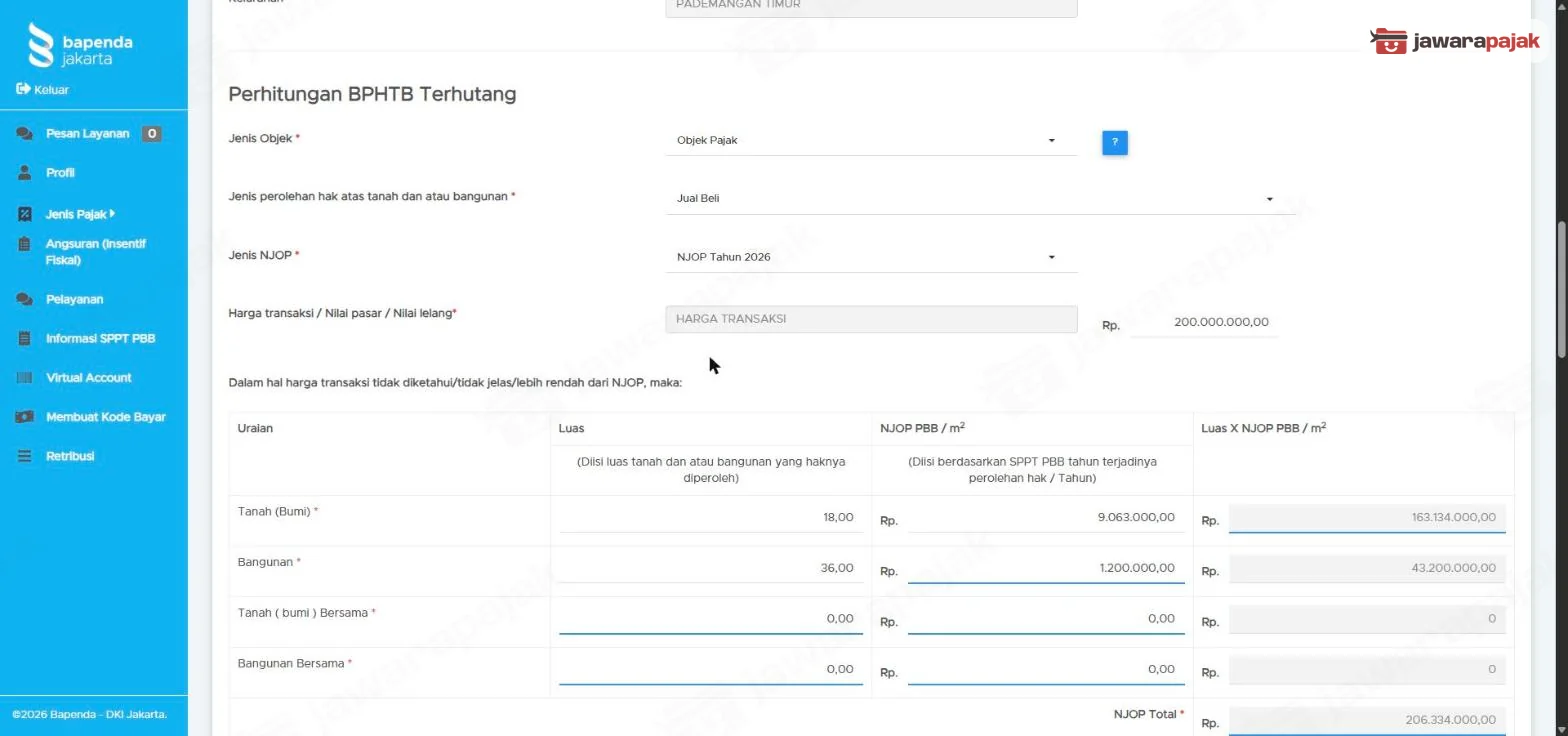This screenshot has width=1568, height=736.
Task: Open Angsuran (Insentif Fiskal) menu item
Action: click(96, 252)
